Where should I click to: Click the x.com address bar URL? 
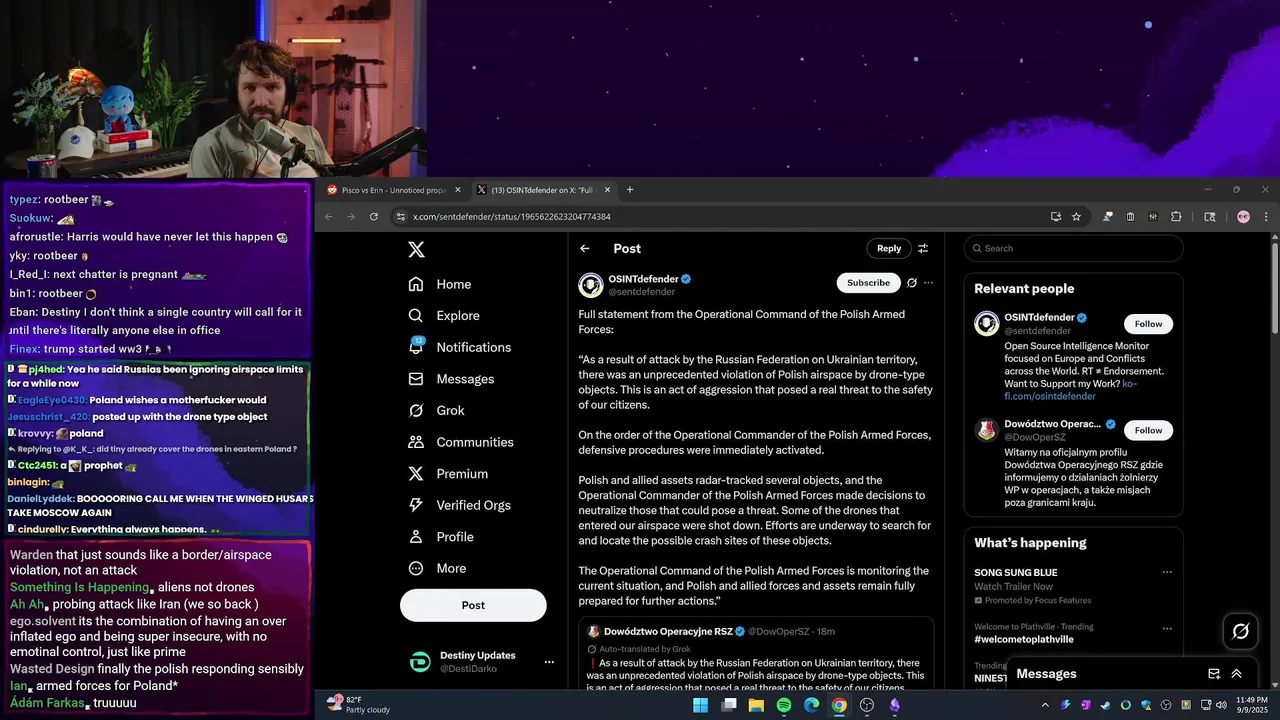pyautogui.click(x=511, y=217)
